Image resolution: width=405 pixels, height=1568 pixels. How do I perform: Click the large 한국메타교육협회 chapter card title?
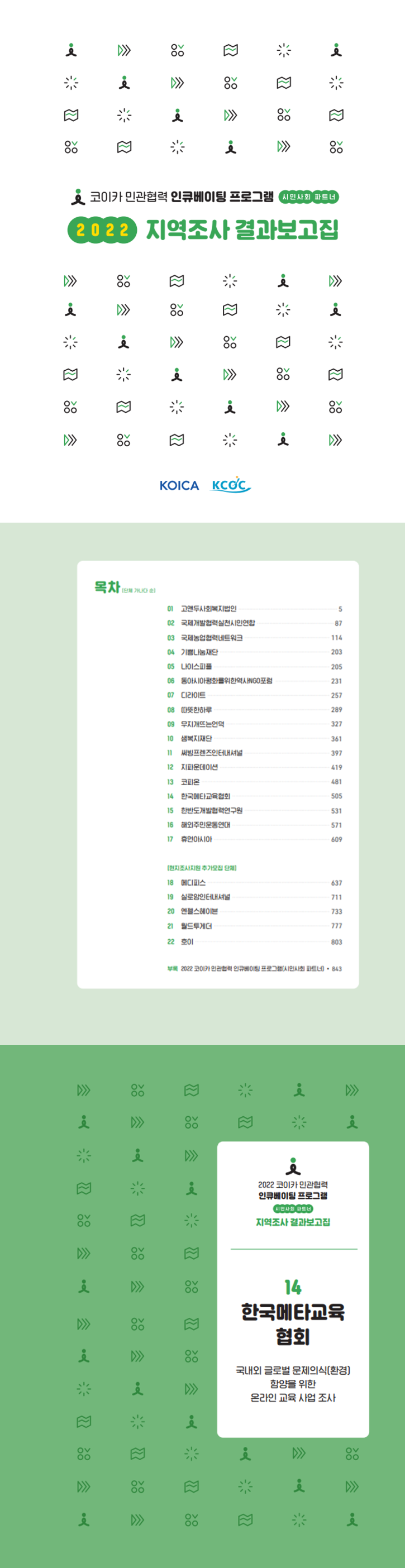coord(293,1324)
